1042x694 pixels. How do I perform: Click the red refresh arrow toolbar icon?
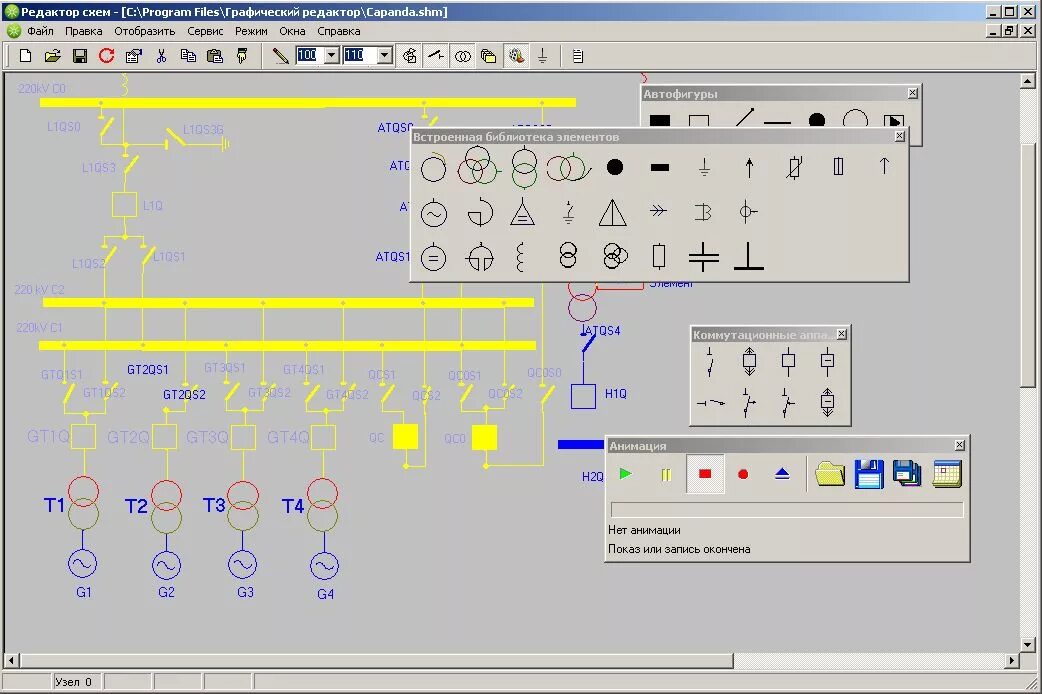pyautogui.click(x=106, y=56)
